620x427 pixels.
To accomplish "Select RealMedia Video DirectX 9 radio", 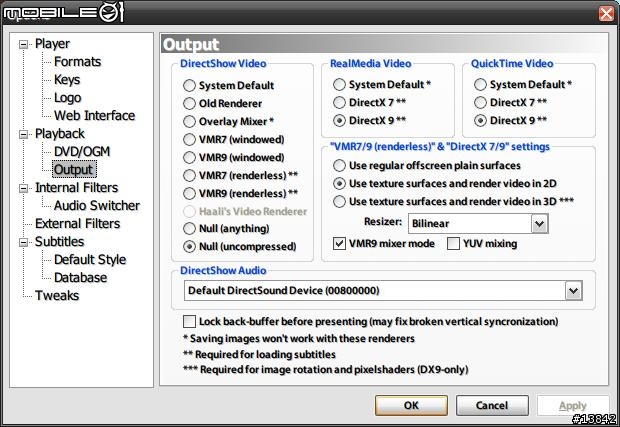I will 339,120.
